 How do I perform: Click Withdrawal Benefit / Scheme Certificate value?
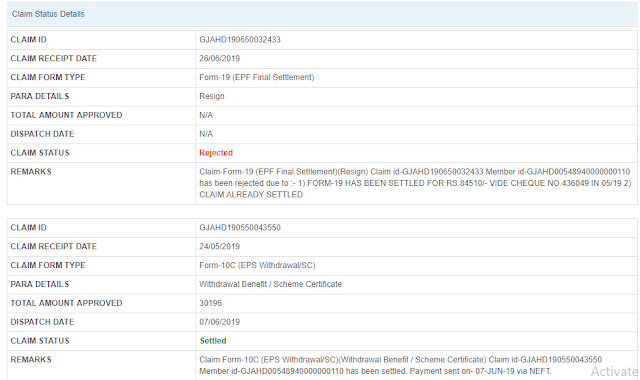[x=271, y=284]
